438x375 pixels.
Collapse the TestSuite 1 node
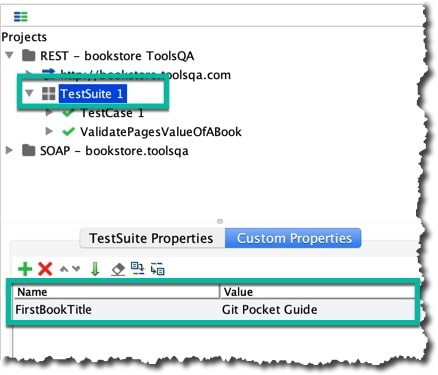pyautogui.click(x=29, y=93)
